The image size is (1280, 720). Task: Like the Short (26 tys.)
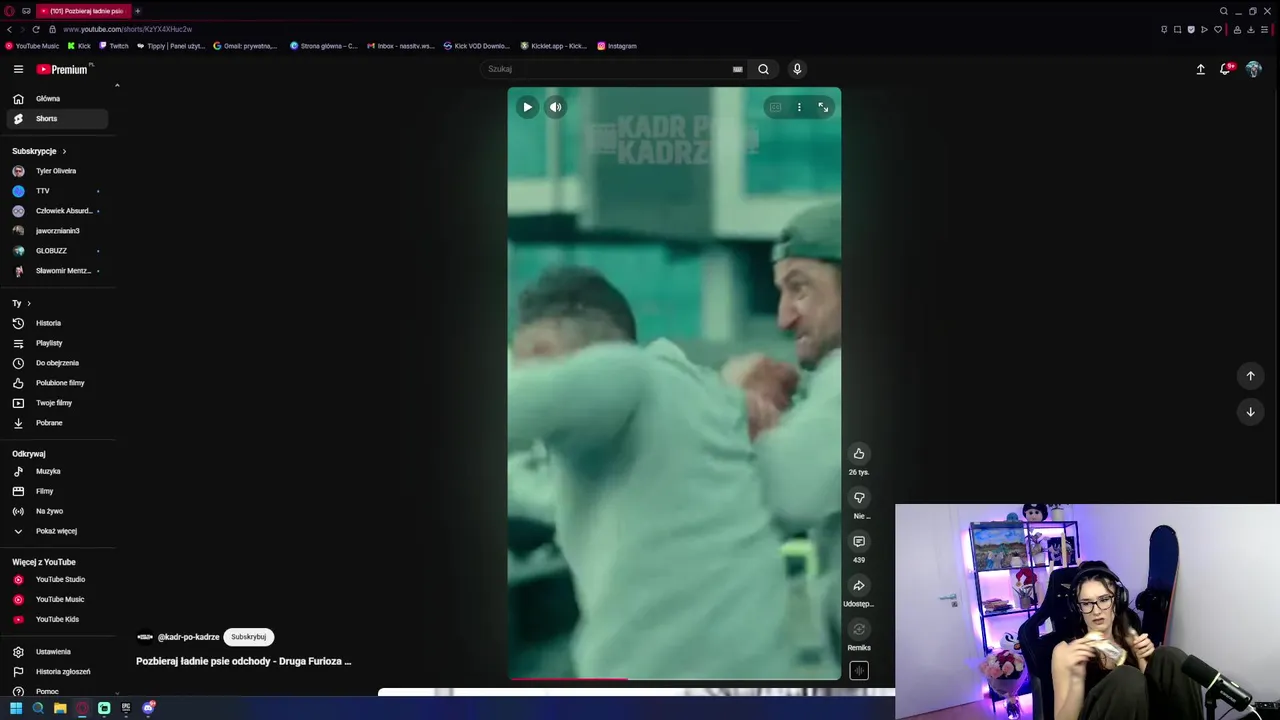coord(859,454)
